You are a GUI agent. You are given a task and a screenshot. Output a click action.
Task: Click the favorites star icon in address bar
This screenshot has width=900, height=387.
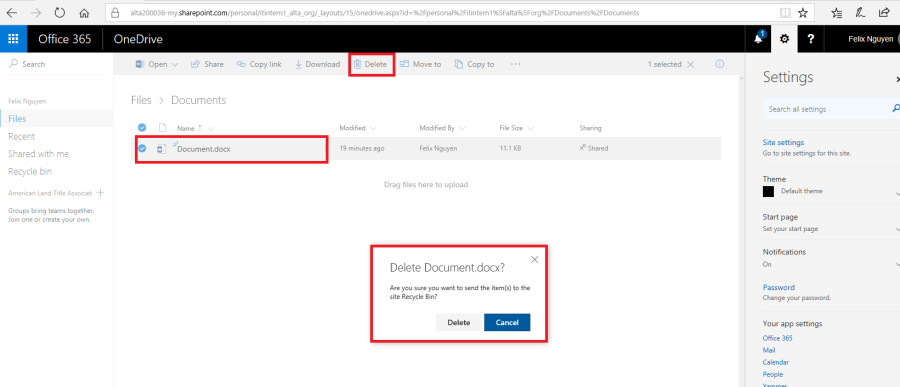tap(802, 13)
